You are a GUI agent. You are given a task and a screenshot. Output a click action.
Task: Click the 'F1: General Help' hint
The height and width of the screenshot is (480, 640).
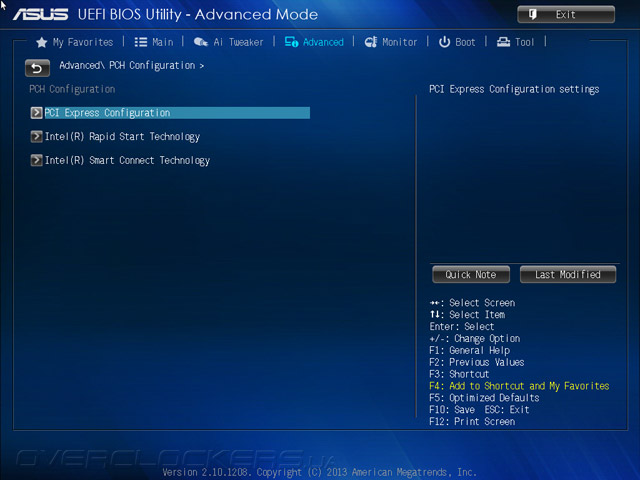[x=470, y=351]
